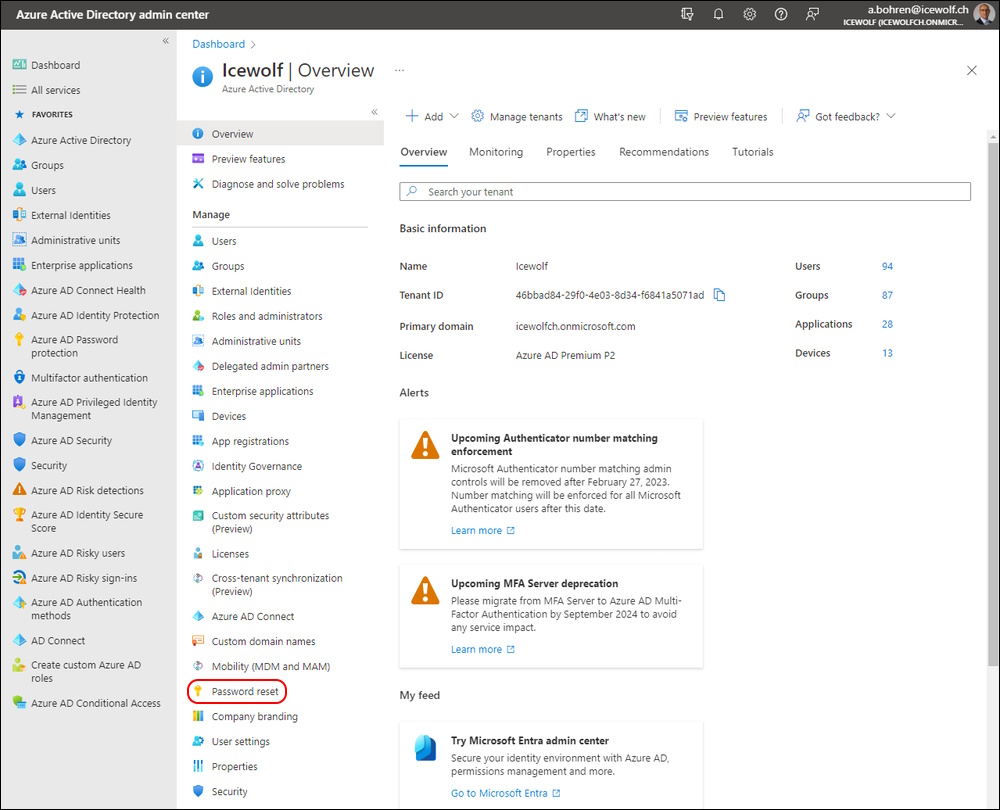Switch to the Monitoring tab
This screenshot has height=810, width=1000.
[496, 152]
